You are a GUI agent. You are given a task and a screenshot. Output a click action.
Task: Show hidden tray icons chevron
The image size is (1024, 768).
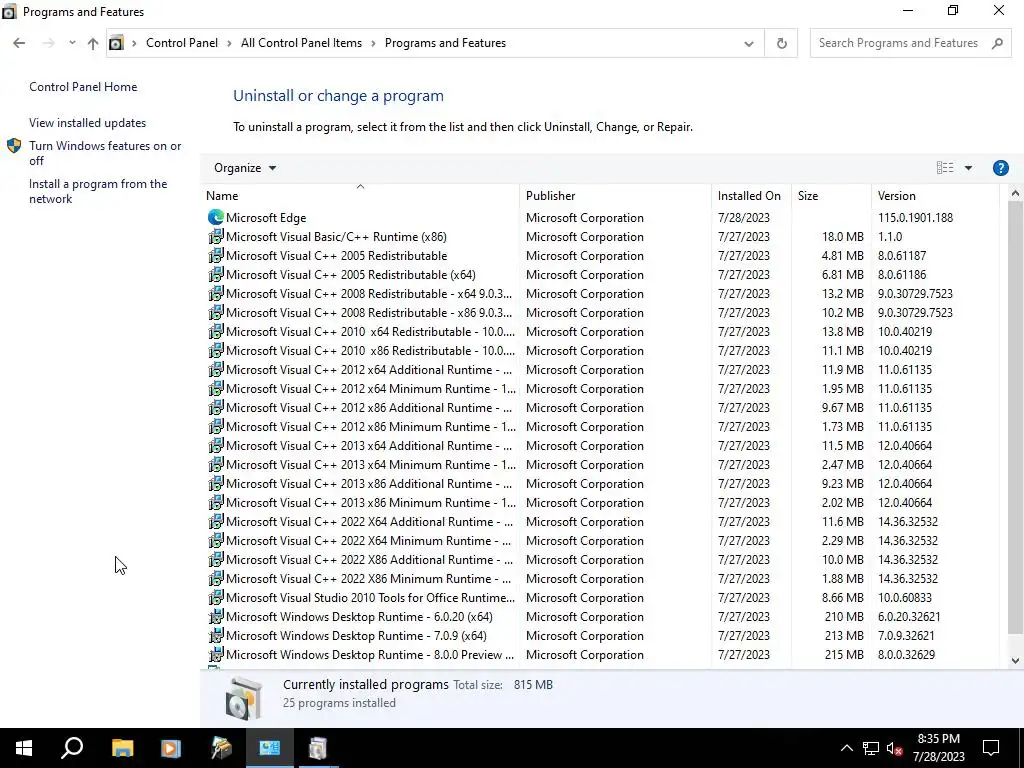[x=846, y=748]
